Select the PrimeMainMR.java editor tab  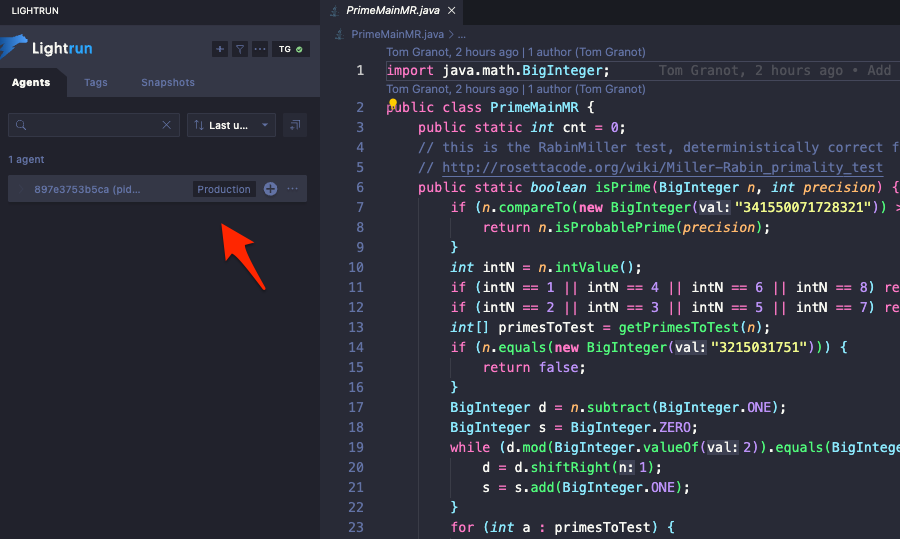point(393,10)
